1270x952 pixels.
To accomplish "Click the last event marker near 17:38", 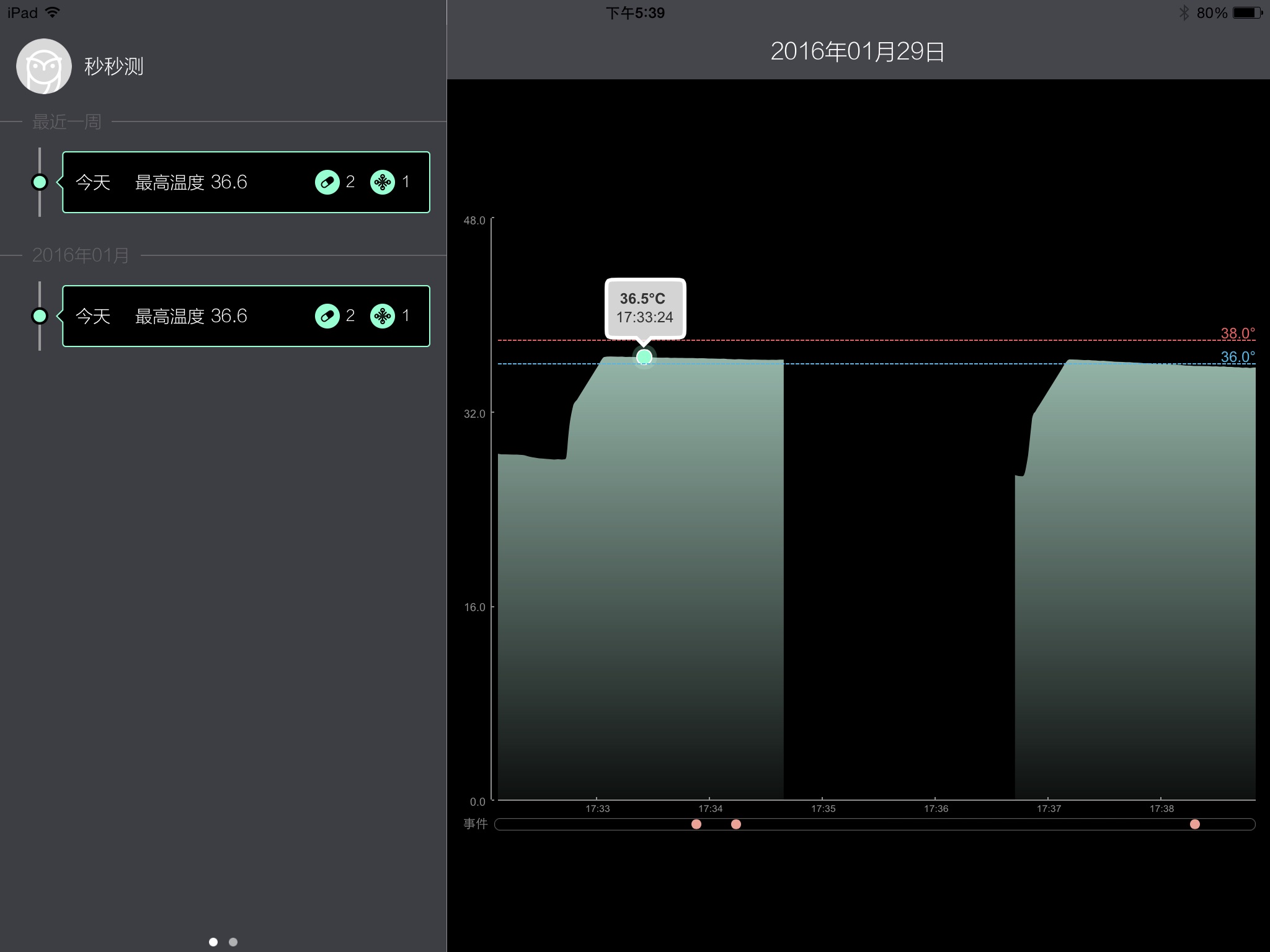I will (1195, 824).
